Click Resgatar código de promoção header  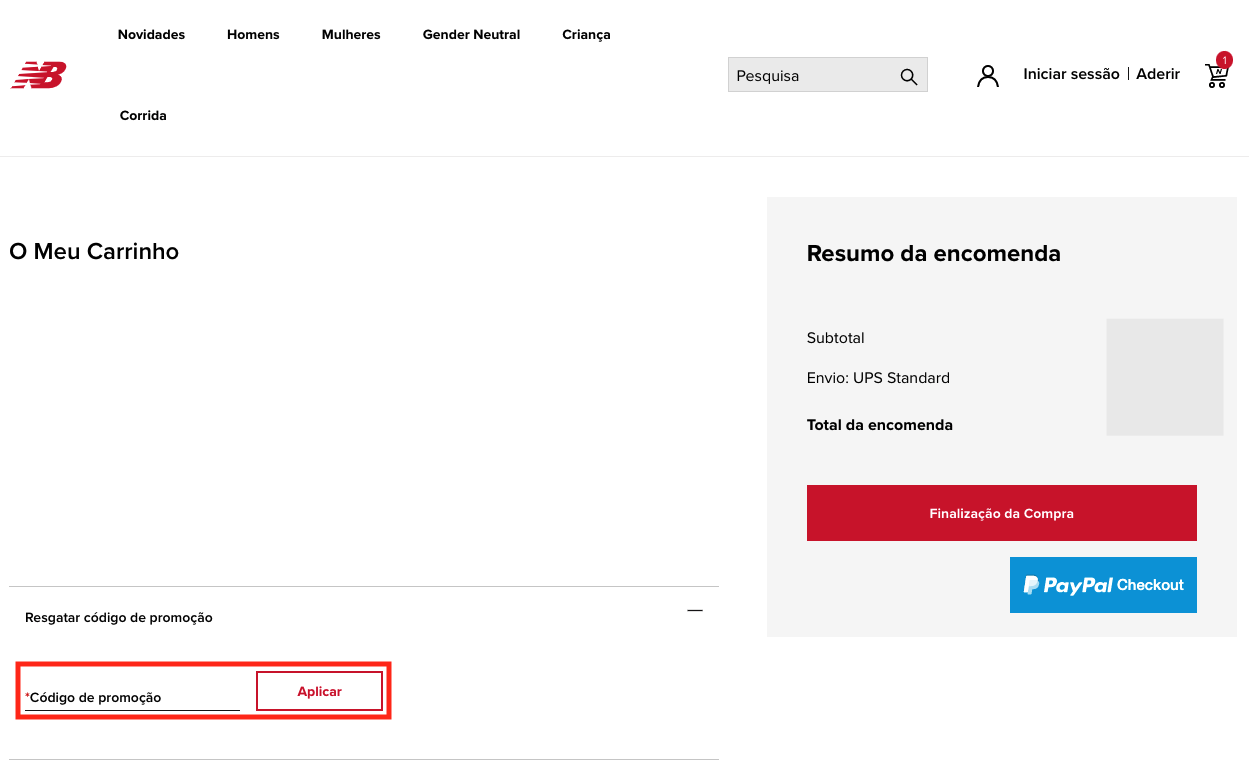coord(119,618)
